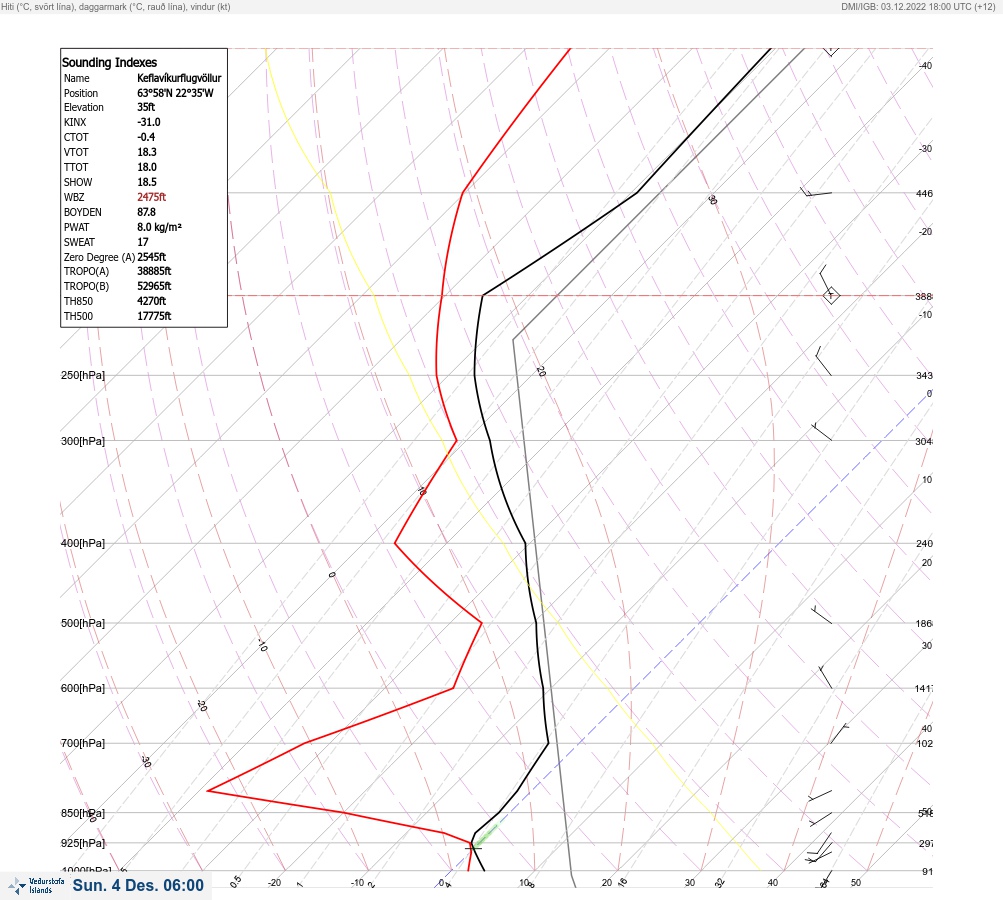Click the 250[hPa] pressure label
The image size is (1003, 900).
pyautogui.click(x=83, y=375)
